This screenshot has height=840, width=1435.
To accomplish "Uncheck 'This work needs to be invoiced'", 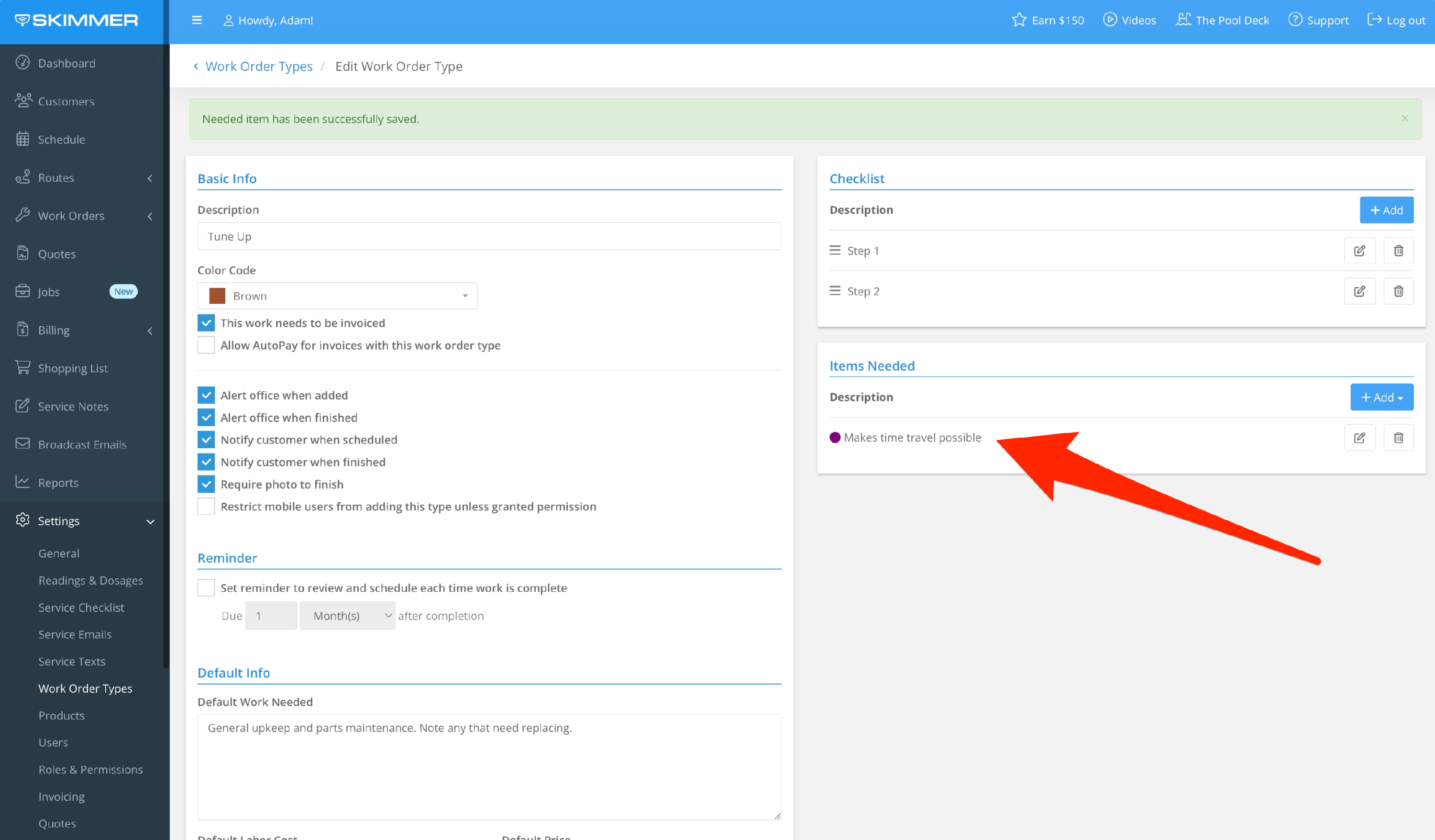I will tap(206, 323).
